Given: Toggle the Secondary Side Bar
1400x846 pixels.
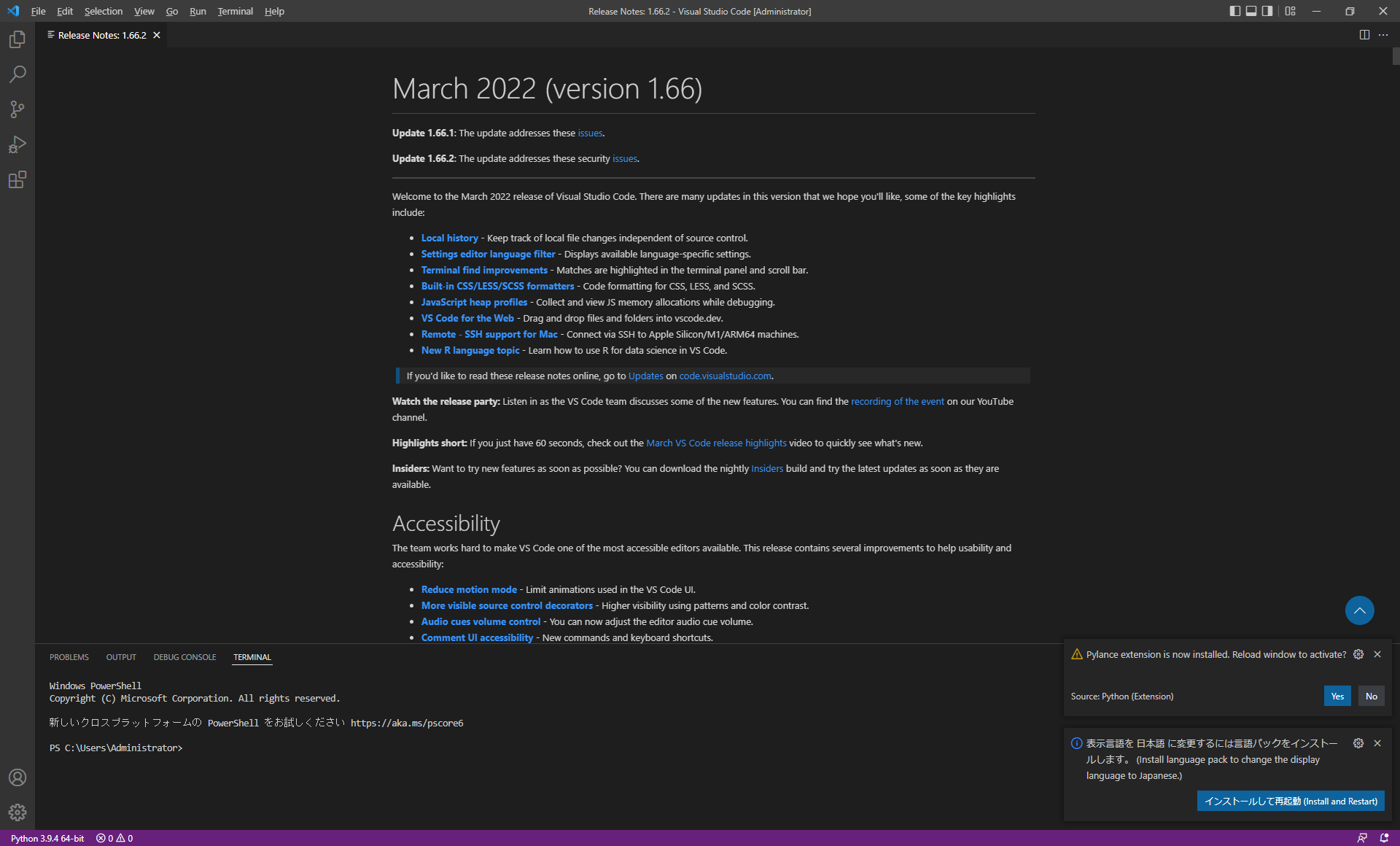Looking at the screenshot, I should [1269, 11].
